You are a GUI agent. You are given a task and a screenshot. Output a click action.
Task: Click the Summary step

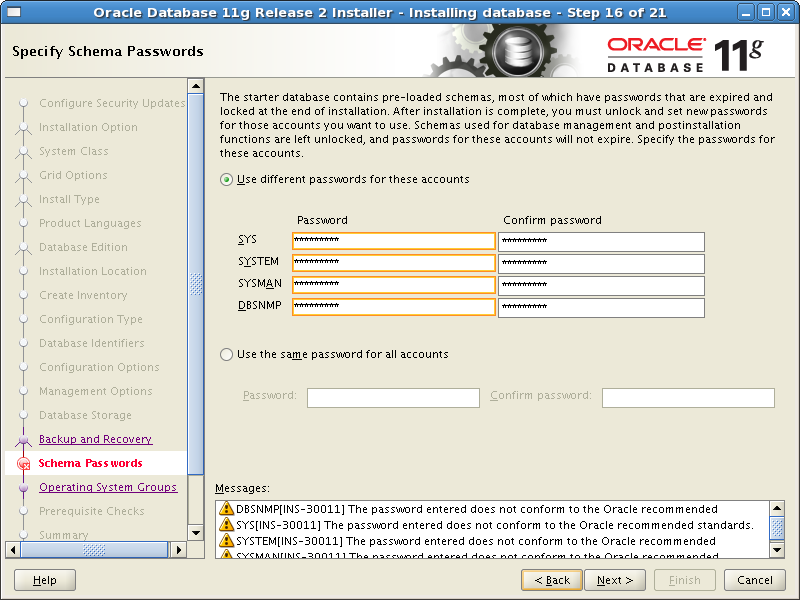[x=64, y=535]
